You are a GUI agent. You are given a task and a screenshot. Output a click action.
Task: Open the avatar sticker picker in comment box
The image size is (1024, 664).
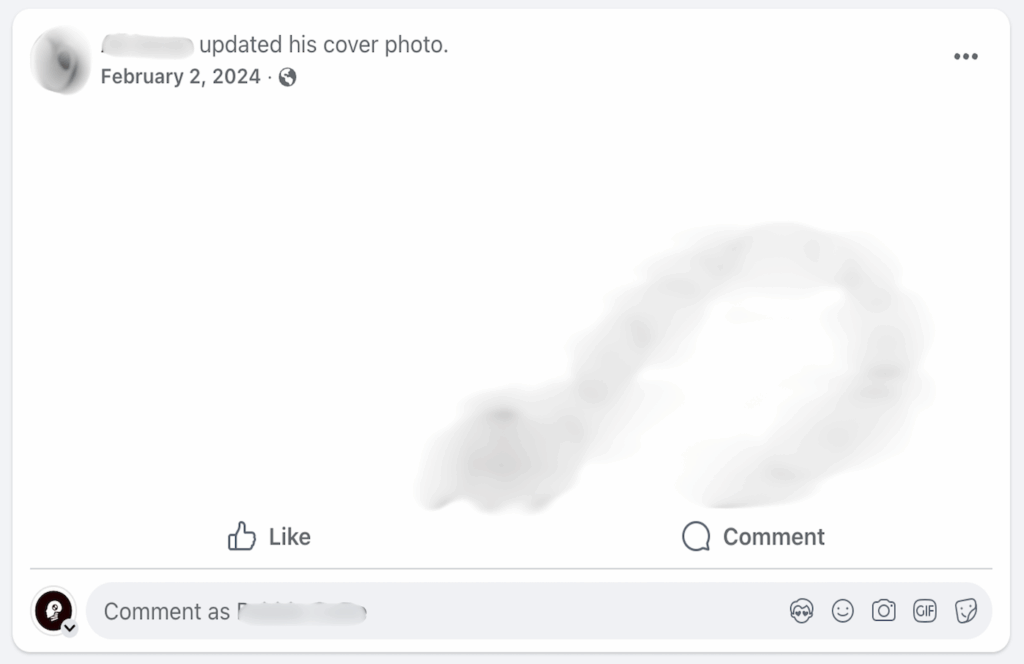pos(801,611)
